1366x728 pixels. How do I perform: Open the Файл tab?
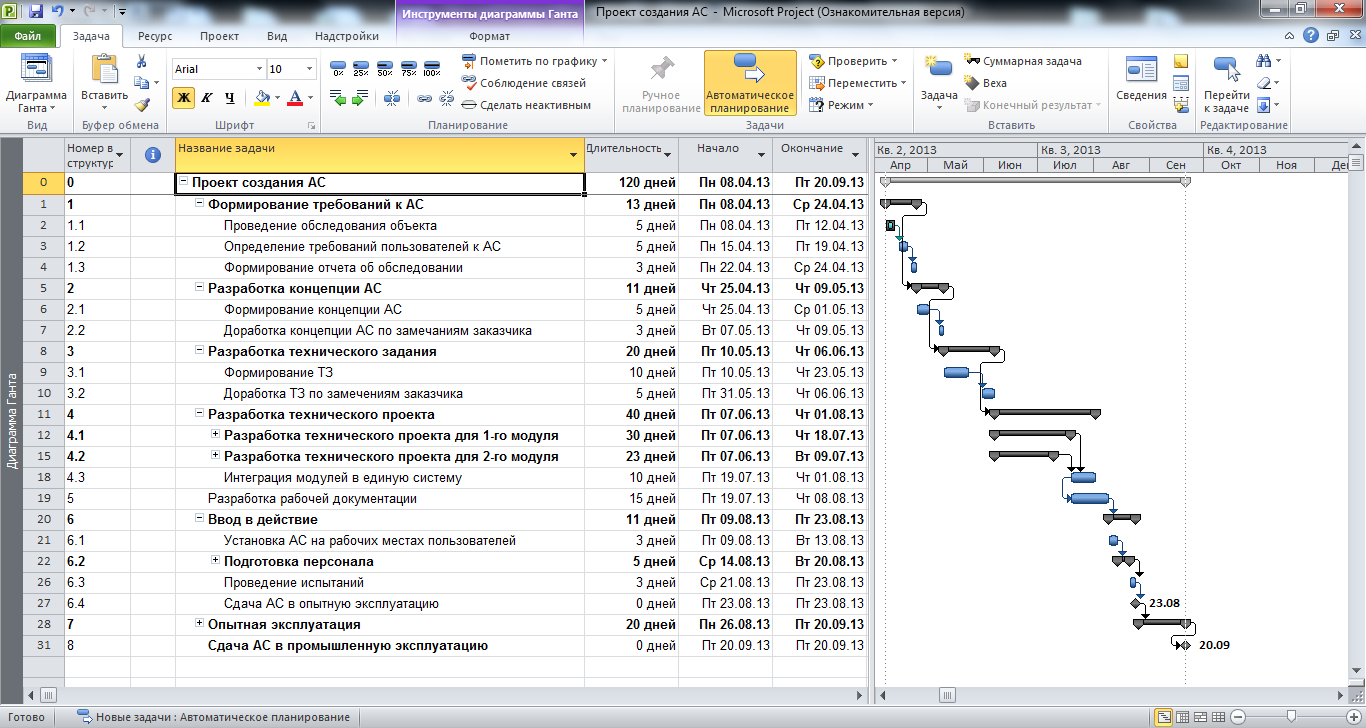28,36
